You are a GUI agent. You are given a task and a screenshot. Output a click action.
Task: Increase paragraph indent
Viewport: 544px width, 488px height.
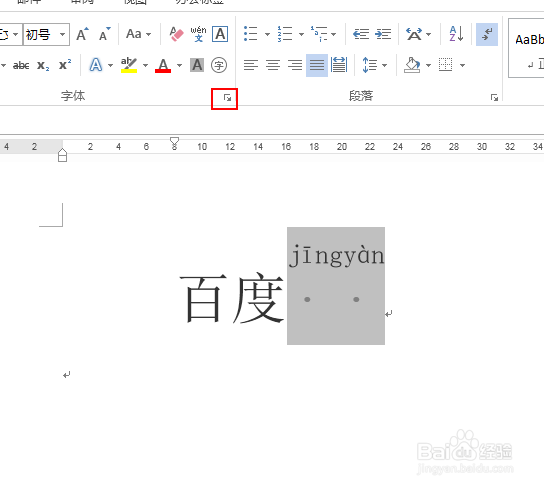[383, 34]
